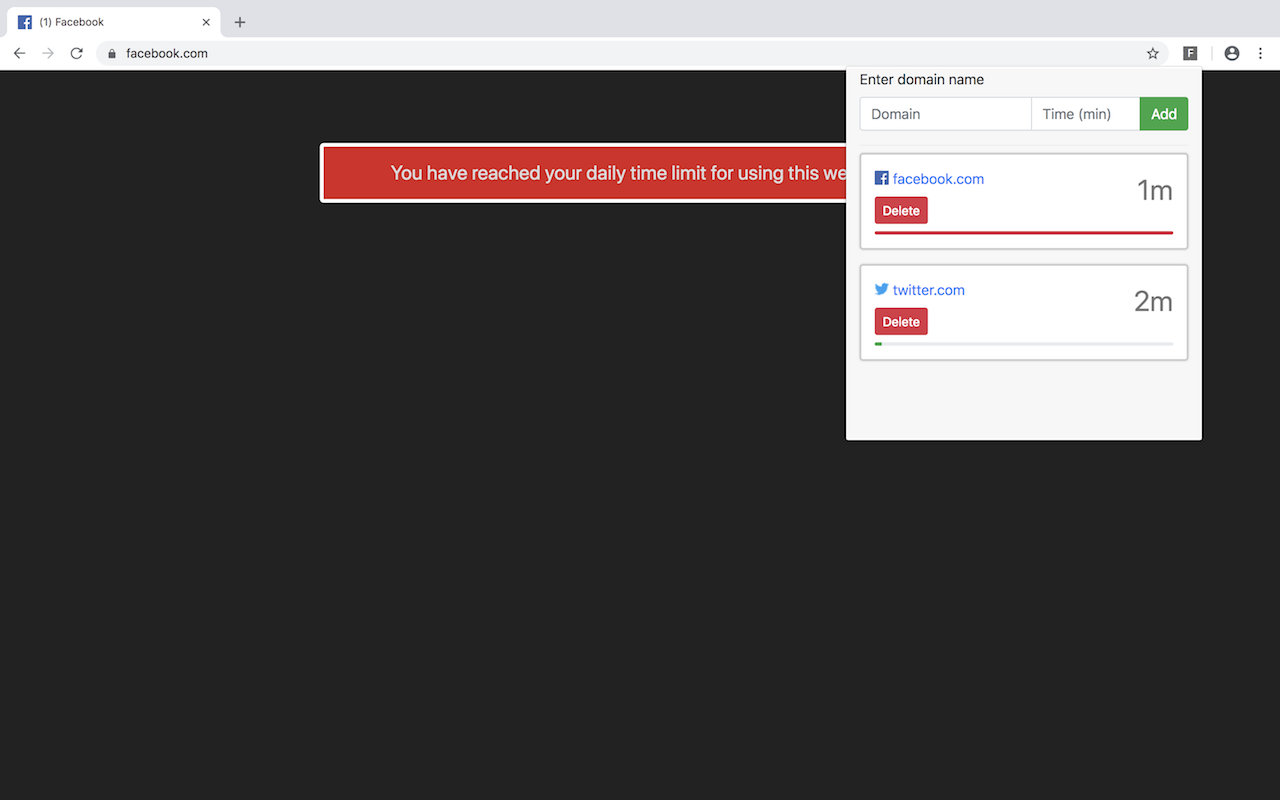Select the (1) Facebook tab
Screen dimensions: 1280x800
(x=113, y=22)
